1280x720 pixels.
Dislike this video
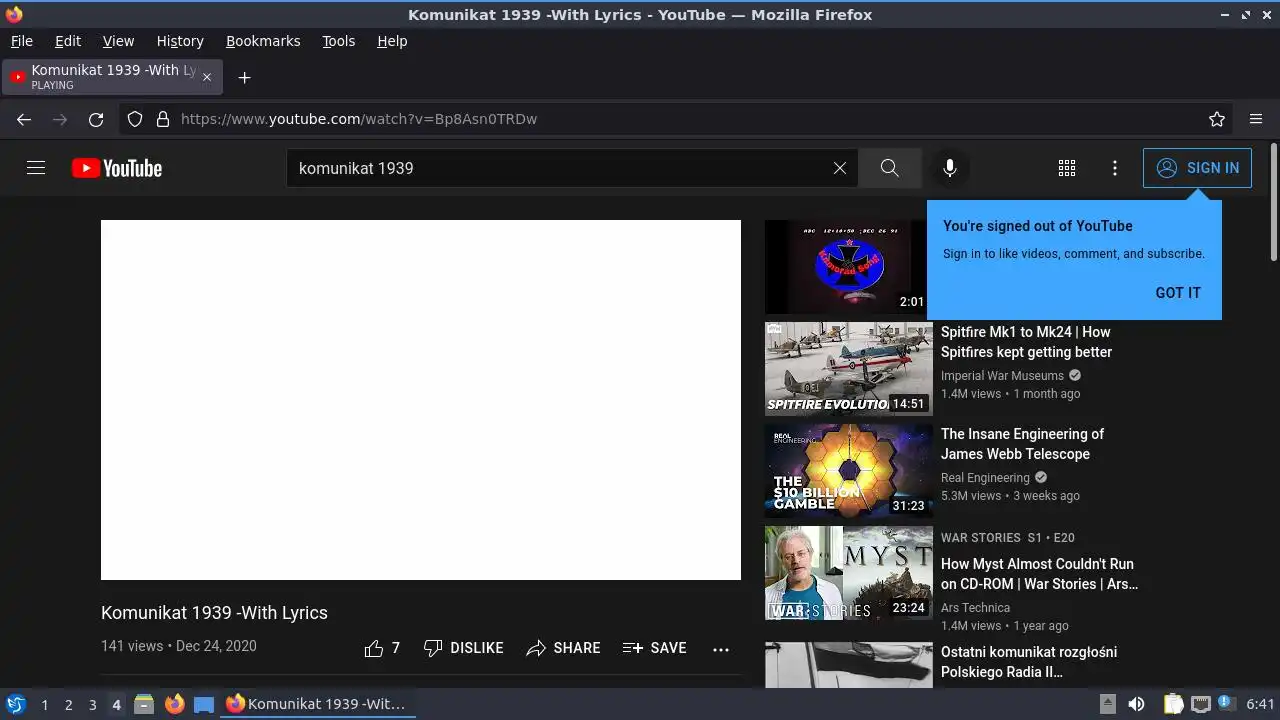coord(464,648)
